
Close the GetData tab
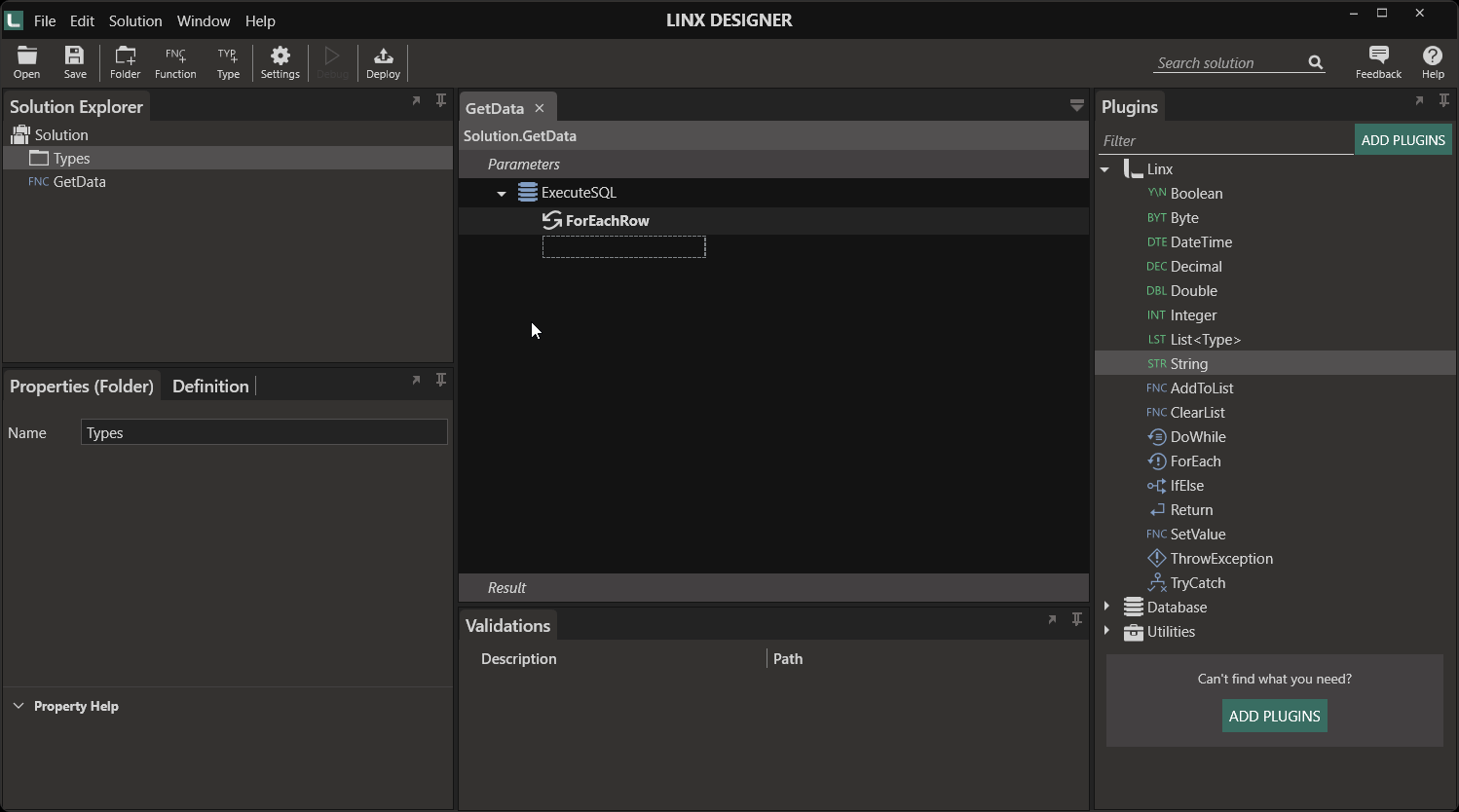click(x=540, y=108)
